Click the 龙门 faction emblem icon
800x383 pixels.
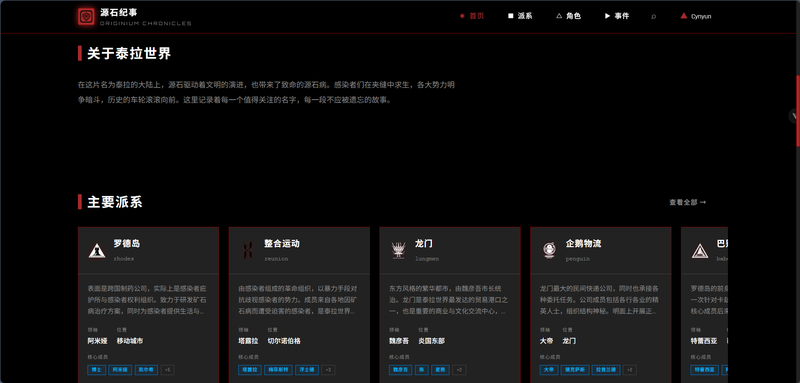398,250
